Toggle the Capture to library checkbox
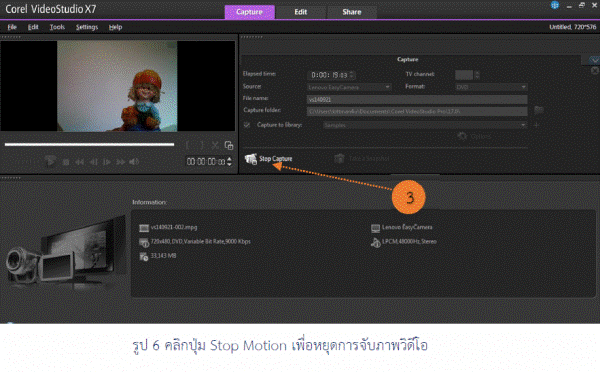 (247, 125)
